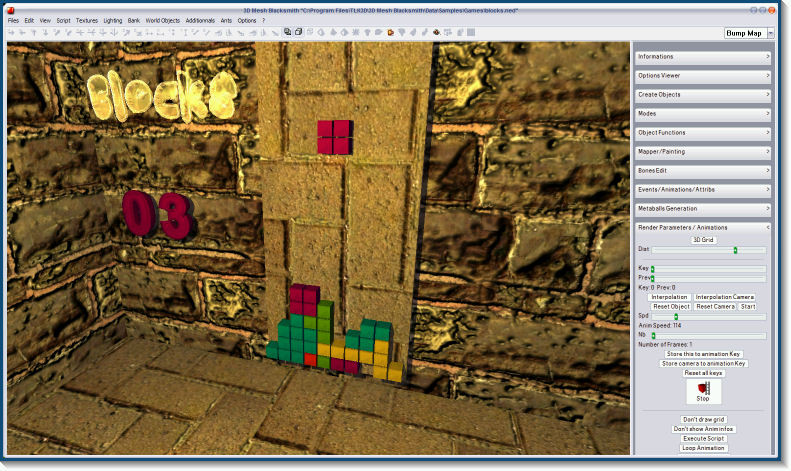Click the grey asterisk-shaped toolbar icon
Screen dimensions: 791x471
(x=356, y=32)
